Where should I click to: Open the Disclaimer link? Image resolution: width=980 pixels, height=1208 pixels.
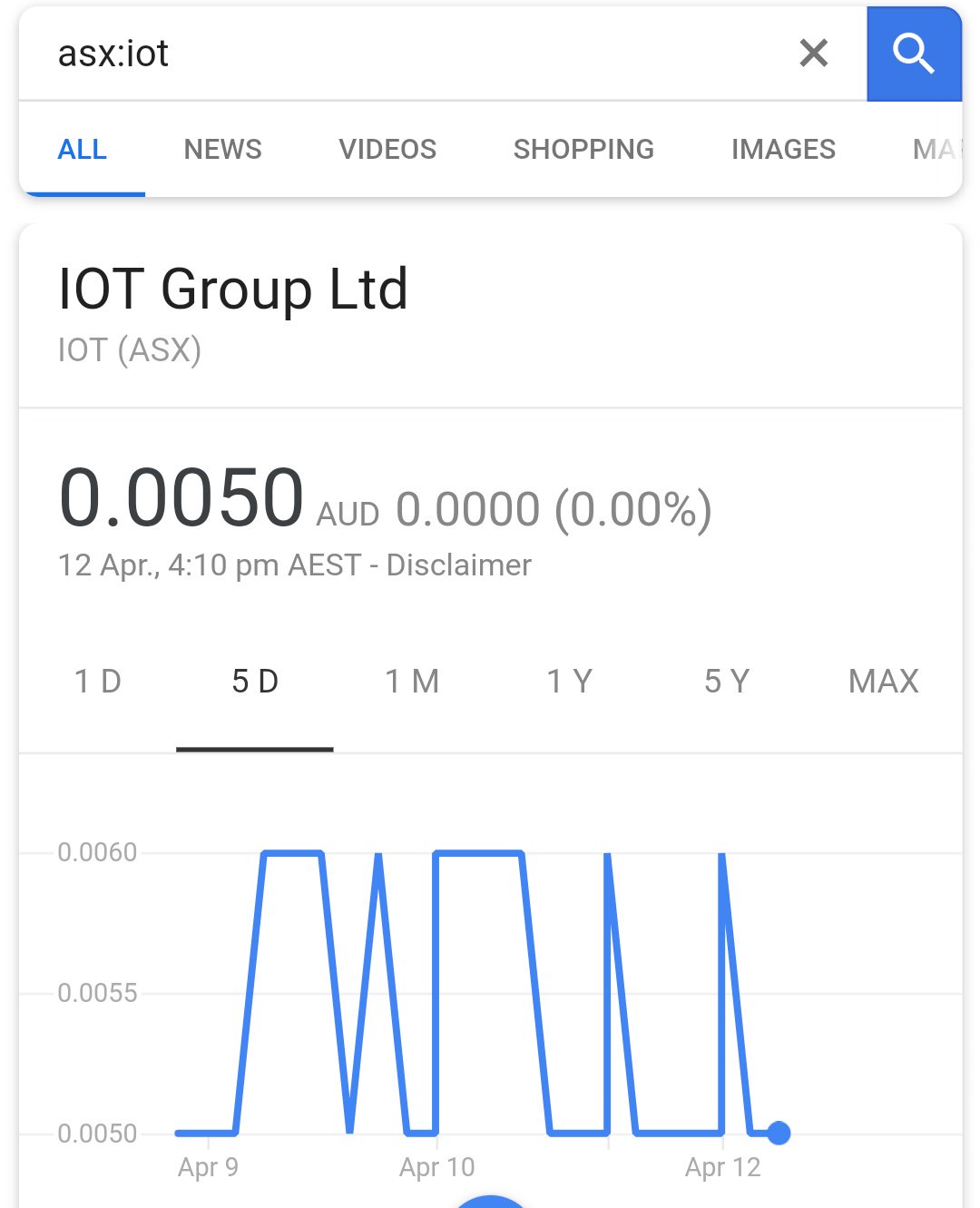pyautogui.click(x=458, y=565)
